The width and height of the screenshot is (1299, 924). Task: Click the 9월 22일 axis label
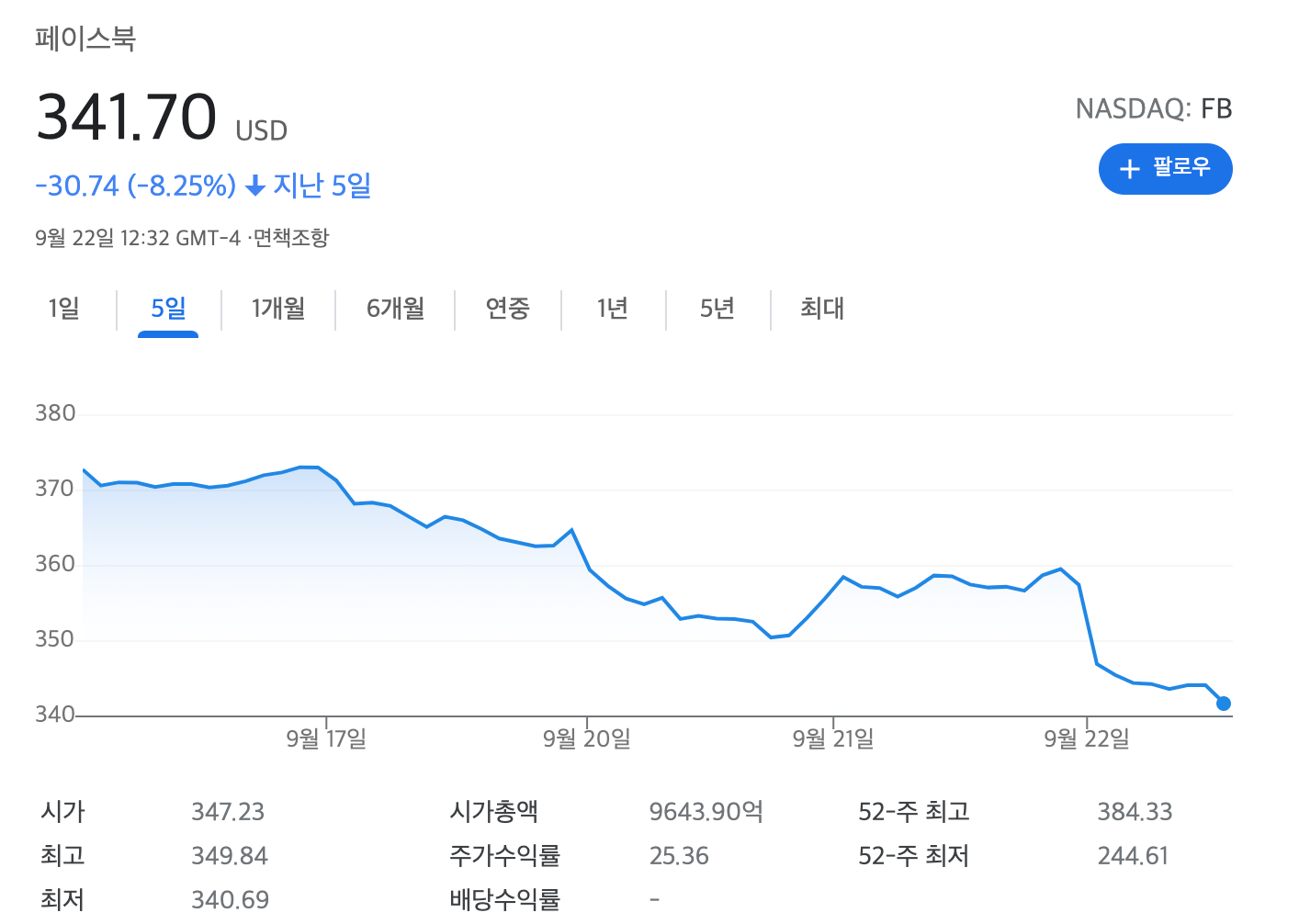tap(1087, 738)
